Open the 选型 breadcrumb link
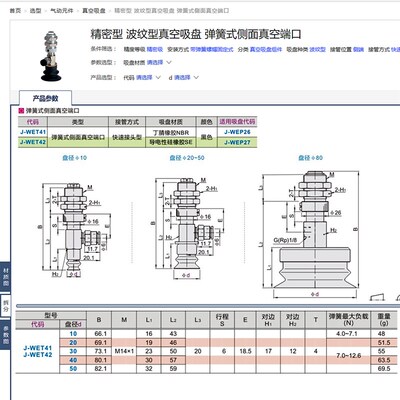This screenshot has width=400, height=400. pyautogui.click(x=35, y=11)
